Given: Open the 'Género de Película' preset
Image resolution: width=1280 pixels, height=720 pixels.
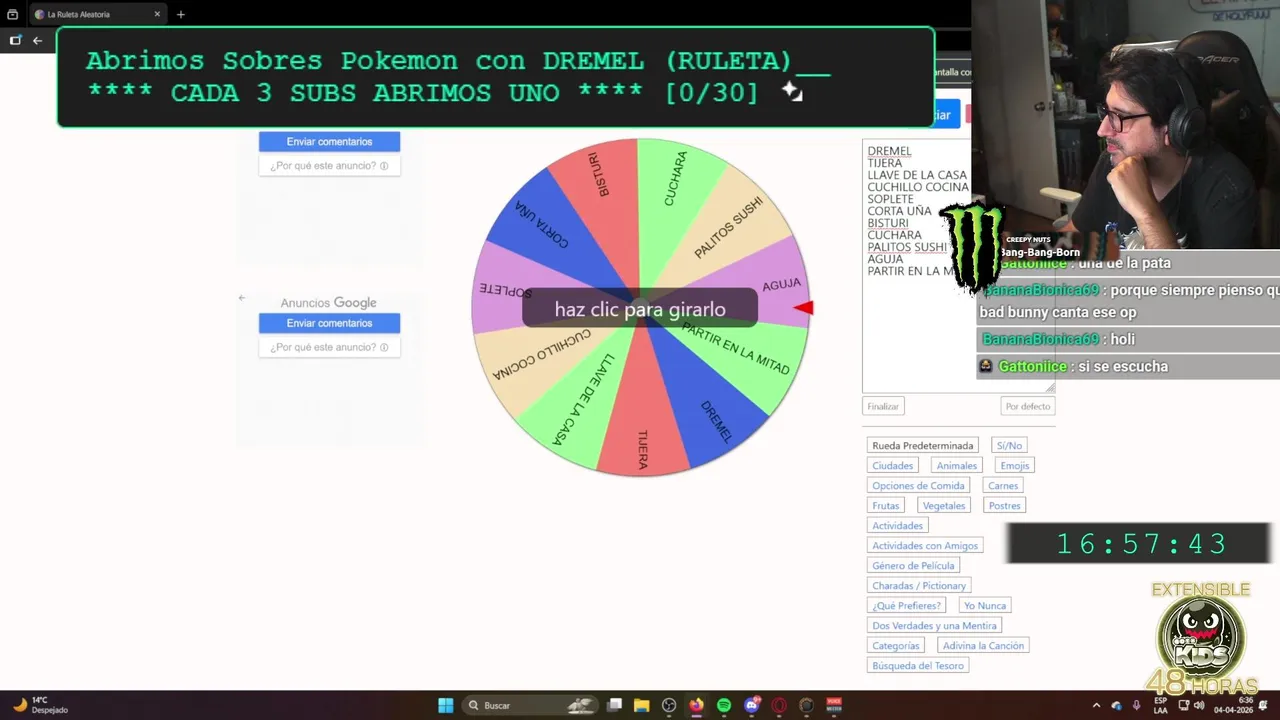Looking at the screenshot, I should pyautogui.click(x=913, y=565).
